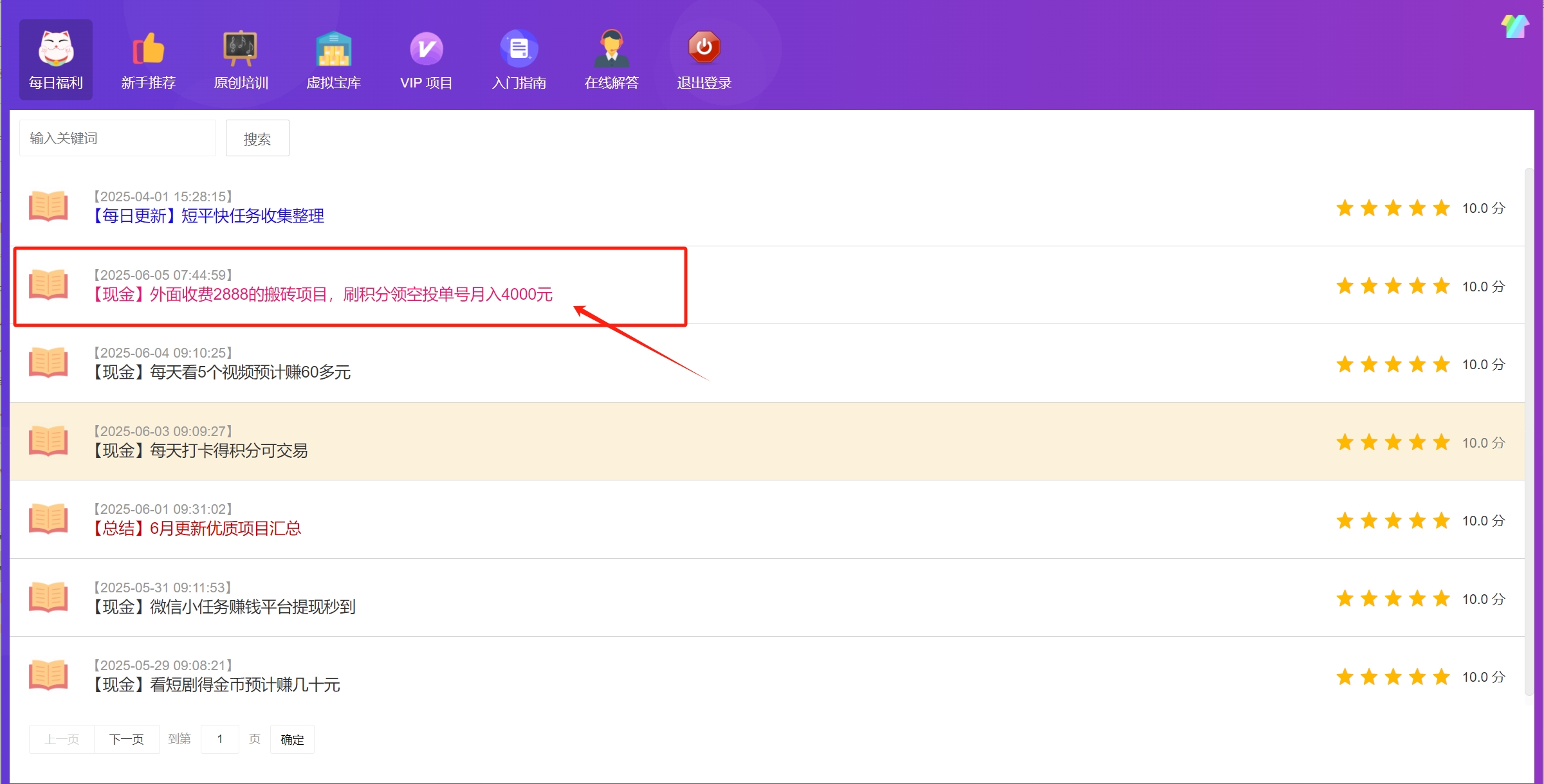Click the page number input box
This screenshot has width=1544, height=784.
click(x=220, y=739)
